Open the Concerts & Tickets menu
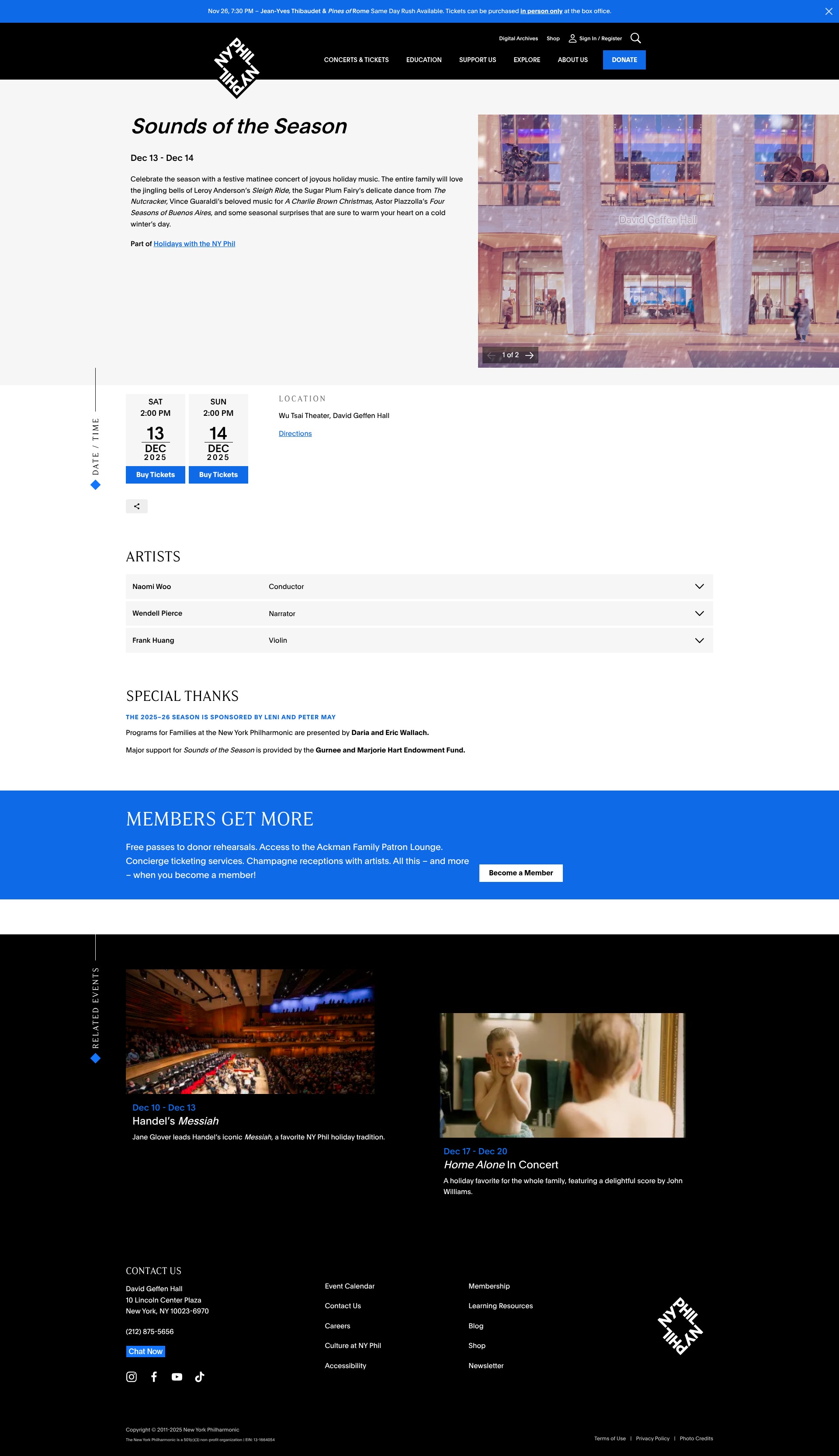Viewport: 839px width, 1456px height. [356, 60]
